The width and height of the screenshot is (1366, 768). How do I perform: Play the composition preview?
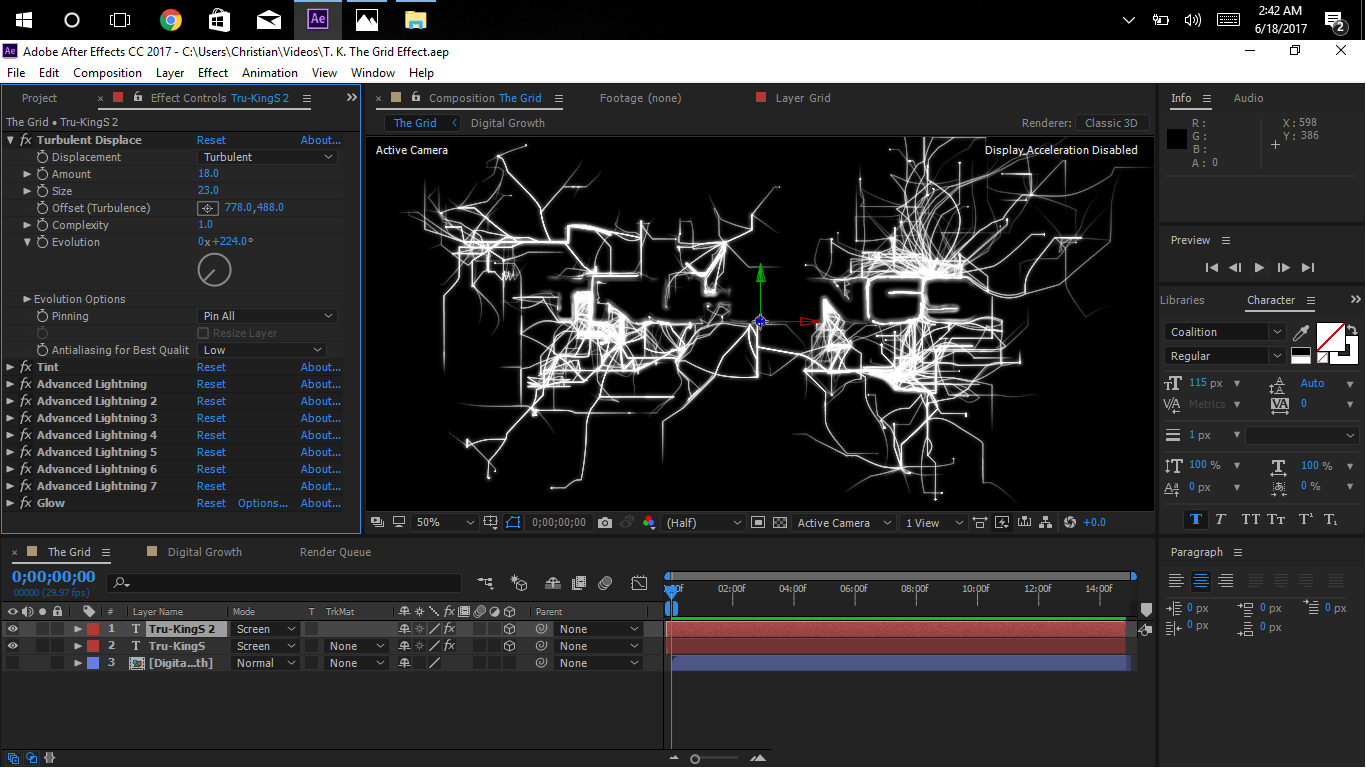(1259, 267)
